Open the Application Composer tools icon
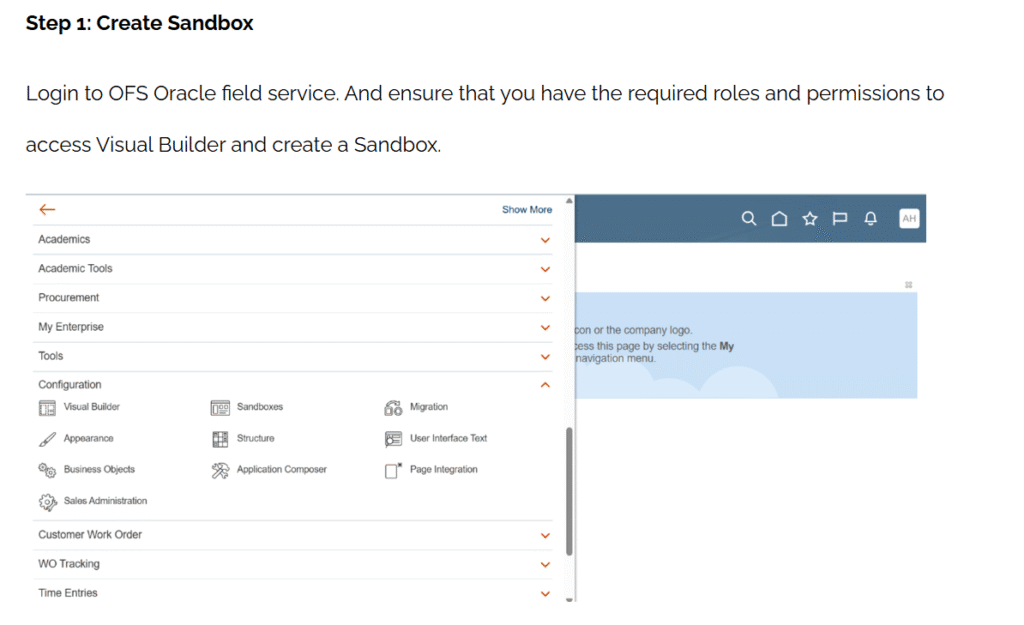Screen dimensions: 1024x625 coord(220,470)
